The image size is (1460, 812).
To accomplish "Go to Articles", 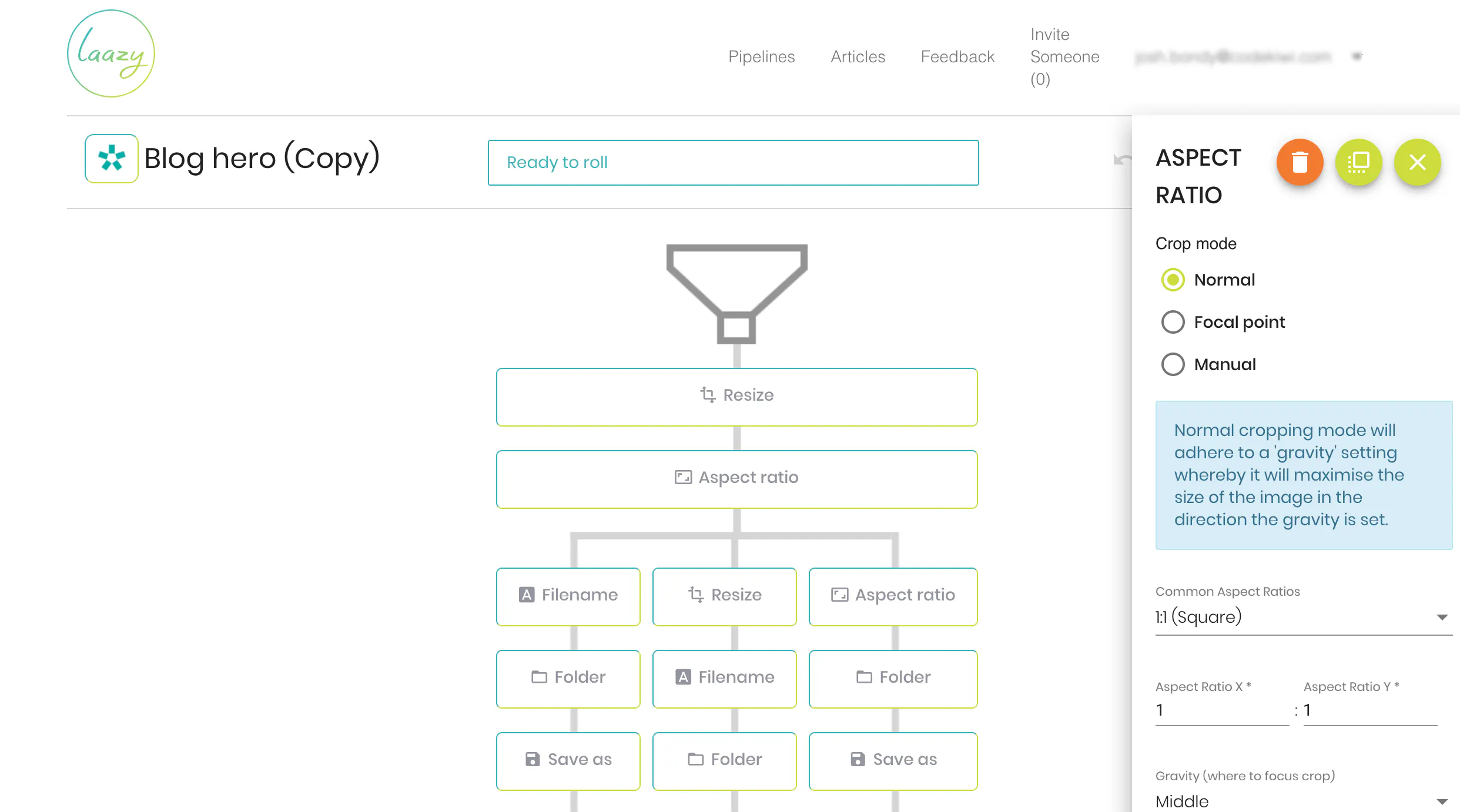I will click(858, 56).
